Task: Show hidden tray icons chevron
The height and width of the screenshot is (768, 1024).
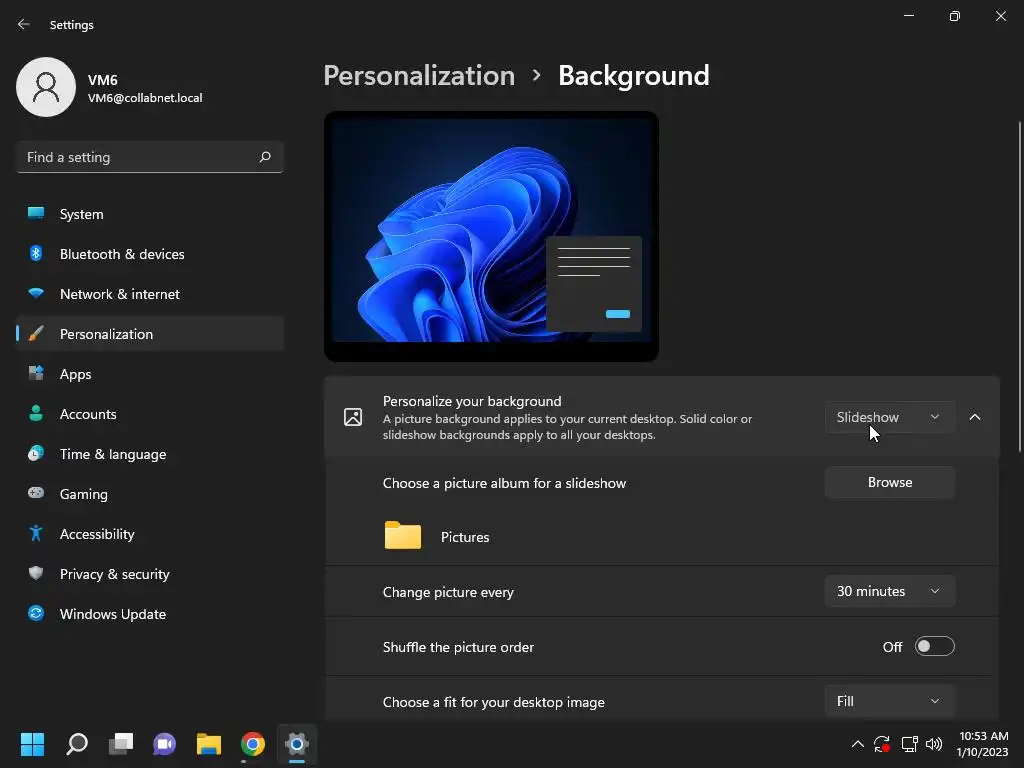Action: coord(857,744)
